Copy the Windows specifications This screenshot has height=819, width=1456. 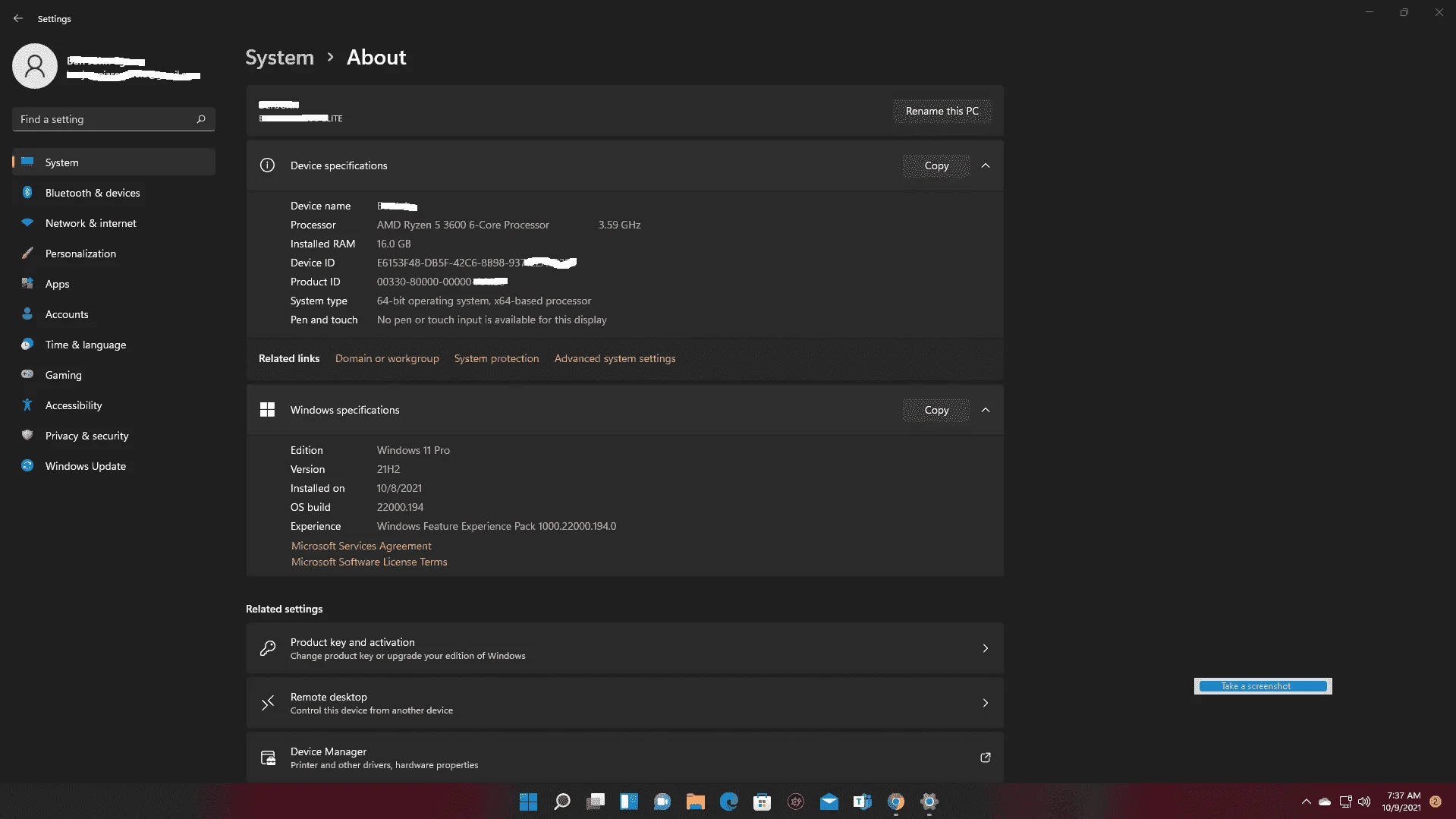pos(936,410)
